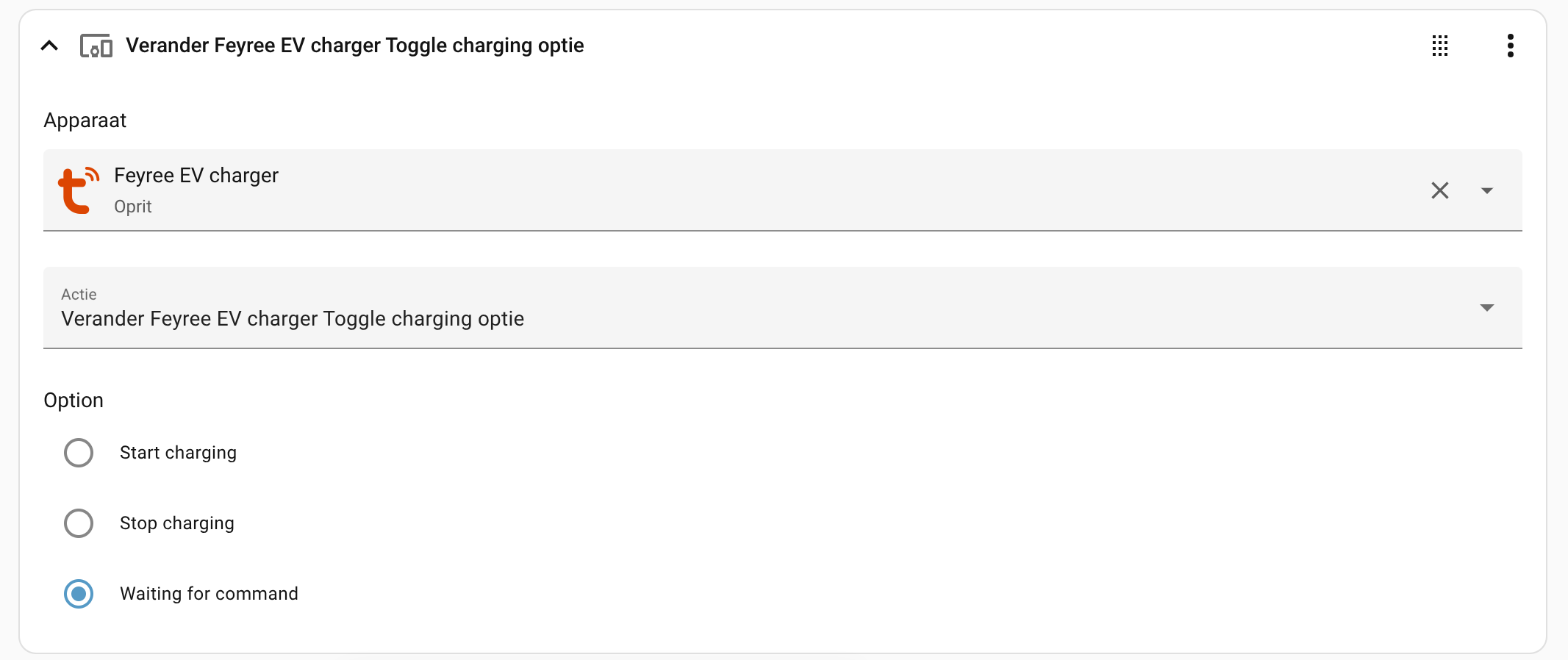Click the device action type icon
The image size is (1568, 660).
pyautogui.click(x=96, y=46)
